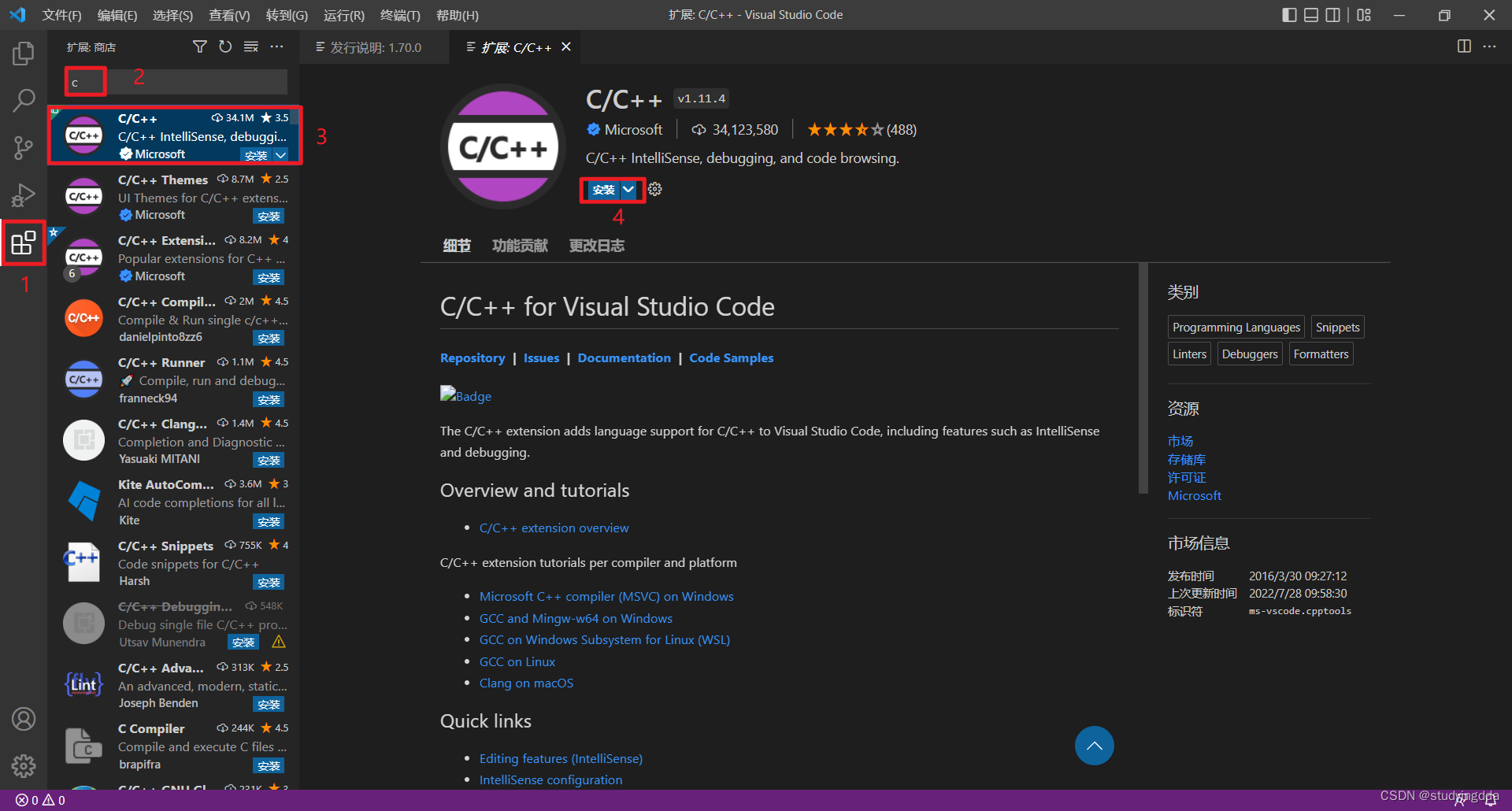1512x811 pixels.
Task: Click the VS Code logo icon
Action: 17,15
